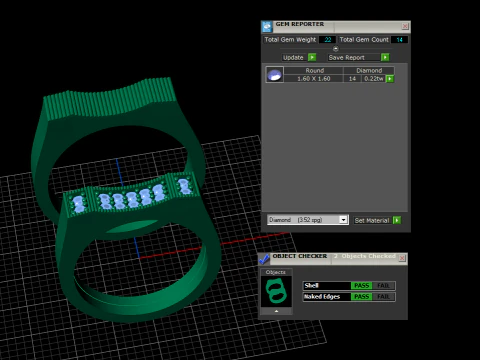The width and height of the screenshot is (480, 360).
Task: Collapse the Objects list with the up arrow
Action: pos(276,311)
